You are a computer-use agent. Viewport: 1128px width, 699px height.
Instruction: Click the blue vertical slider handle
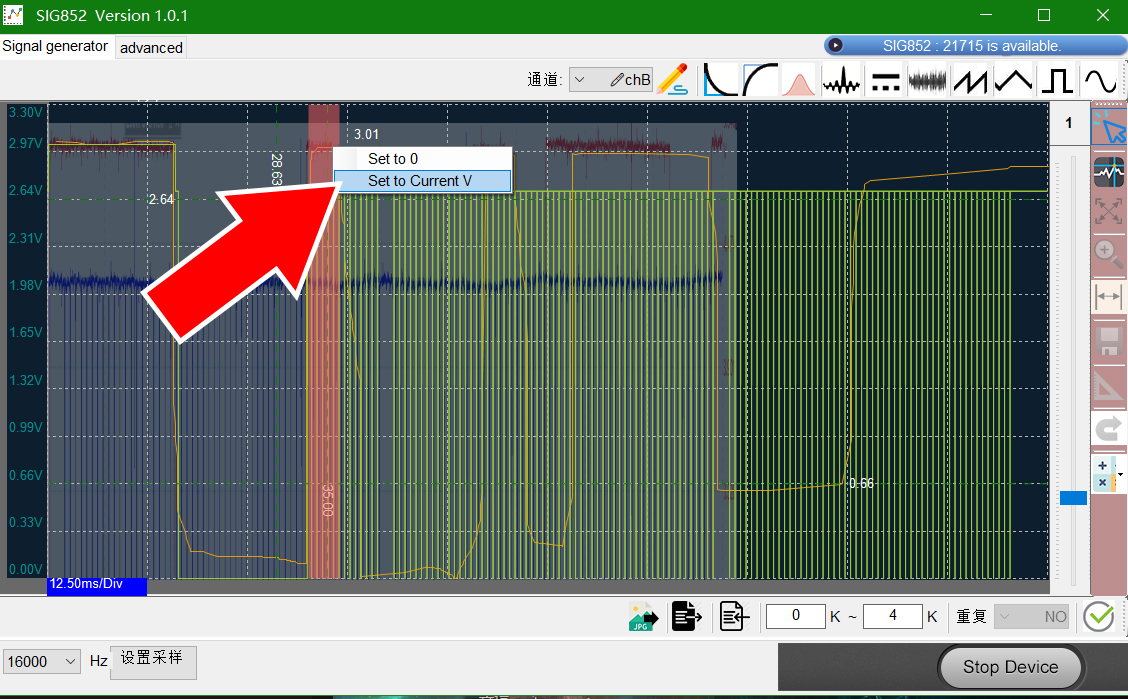click(x=1073, y=498)
